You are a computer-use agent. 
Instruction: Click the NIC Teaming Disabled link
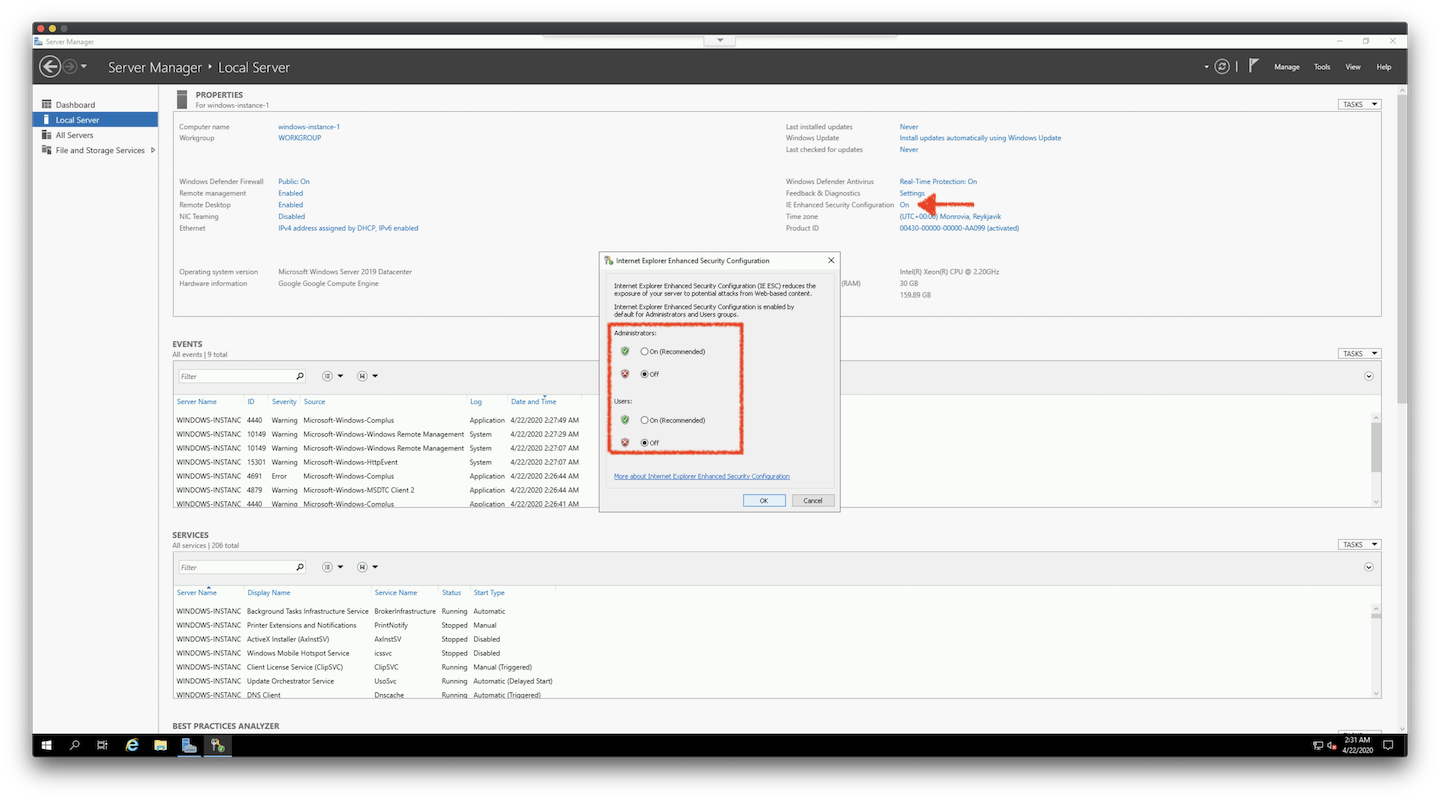[x=292, y=216]
